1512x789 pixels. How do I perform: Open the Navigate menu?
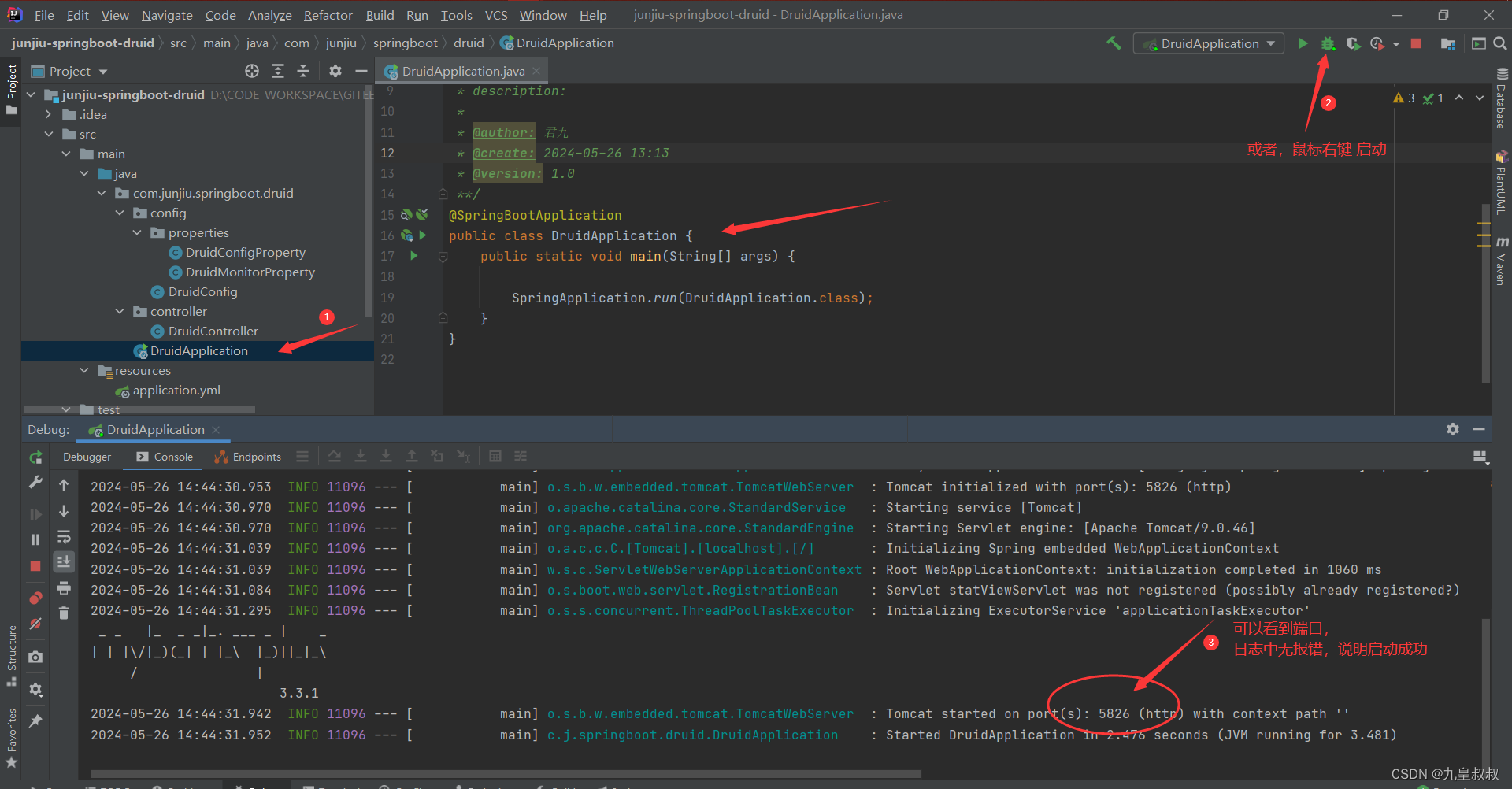coord(167,15)
